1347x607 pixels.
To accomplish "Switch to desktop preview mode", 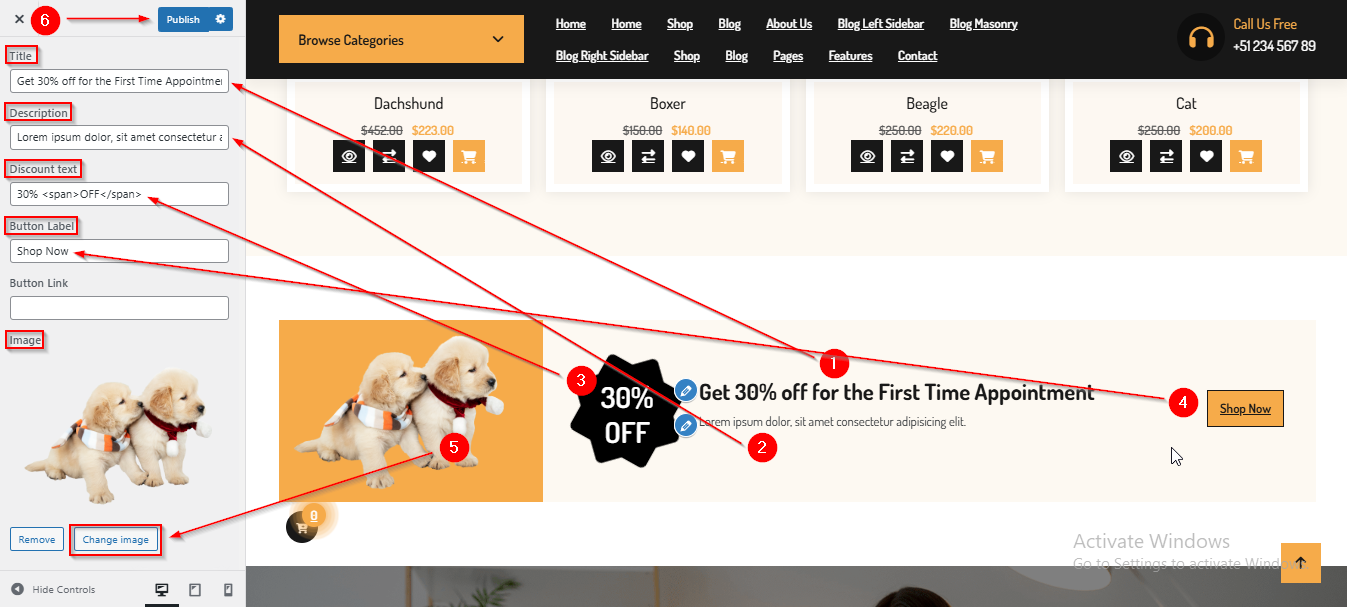I will tap(162, 590).
